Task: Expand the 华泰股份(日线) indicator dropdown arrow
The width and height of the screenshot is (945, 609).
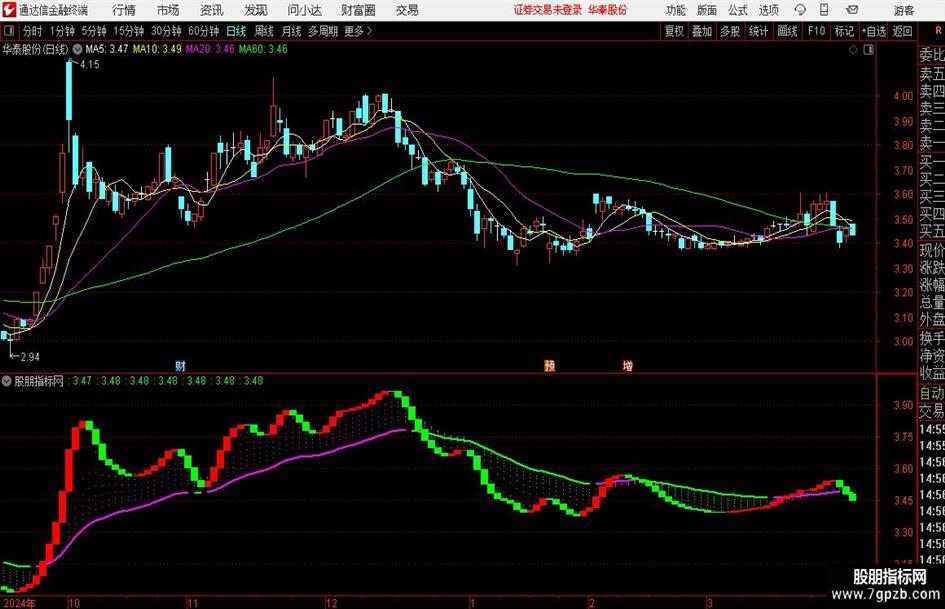Action: point(77,49)
